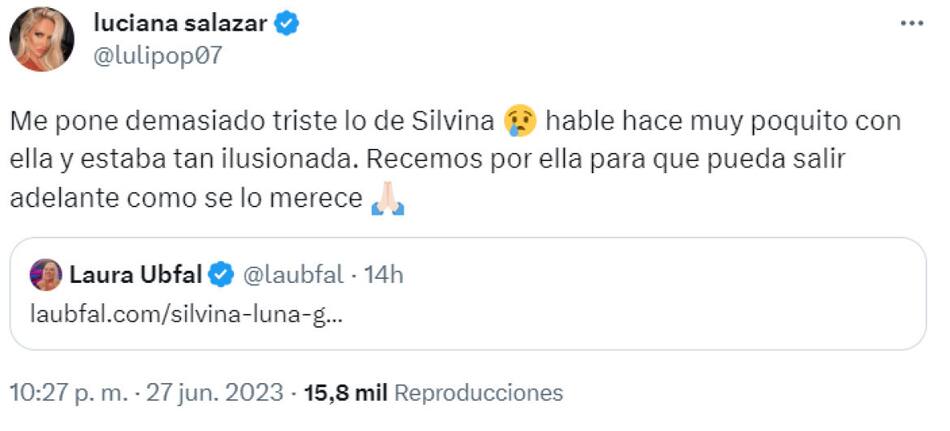This screenshot has width=950, height=431.
Task: Click the crying face emoji in the tweet
Action: coord(521,121)
